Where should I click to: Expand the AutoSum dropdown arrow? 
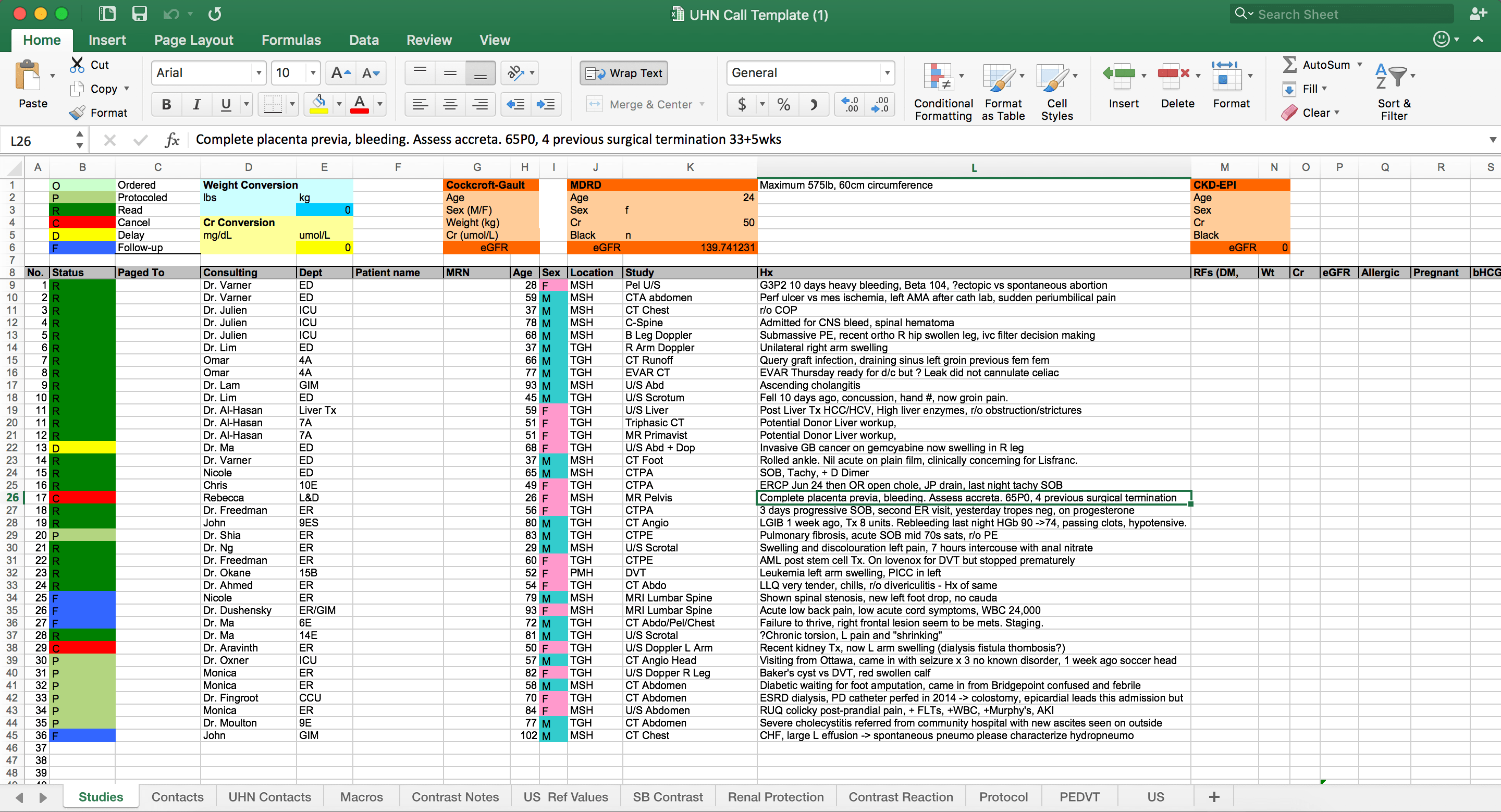tap(1359, 65)
